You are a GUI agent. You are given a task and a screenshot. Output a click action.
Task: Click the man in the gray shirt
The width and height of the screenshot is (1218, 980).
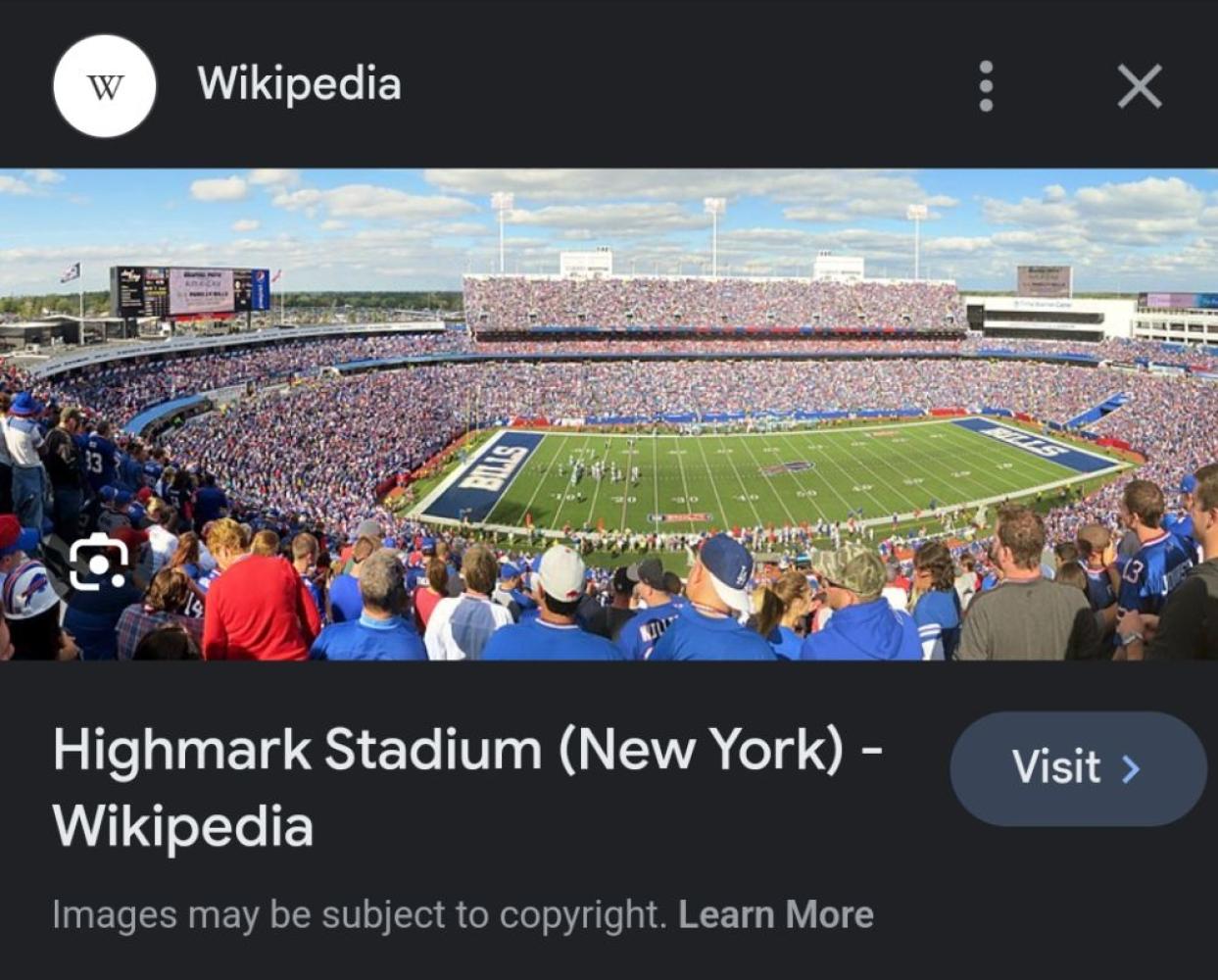(1025, 598)
